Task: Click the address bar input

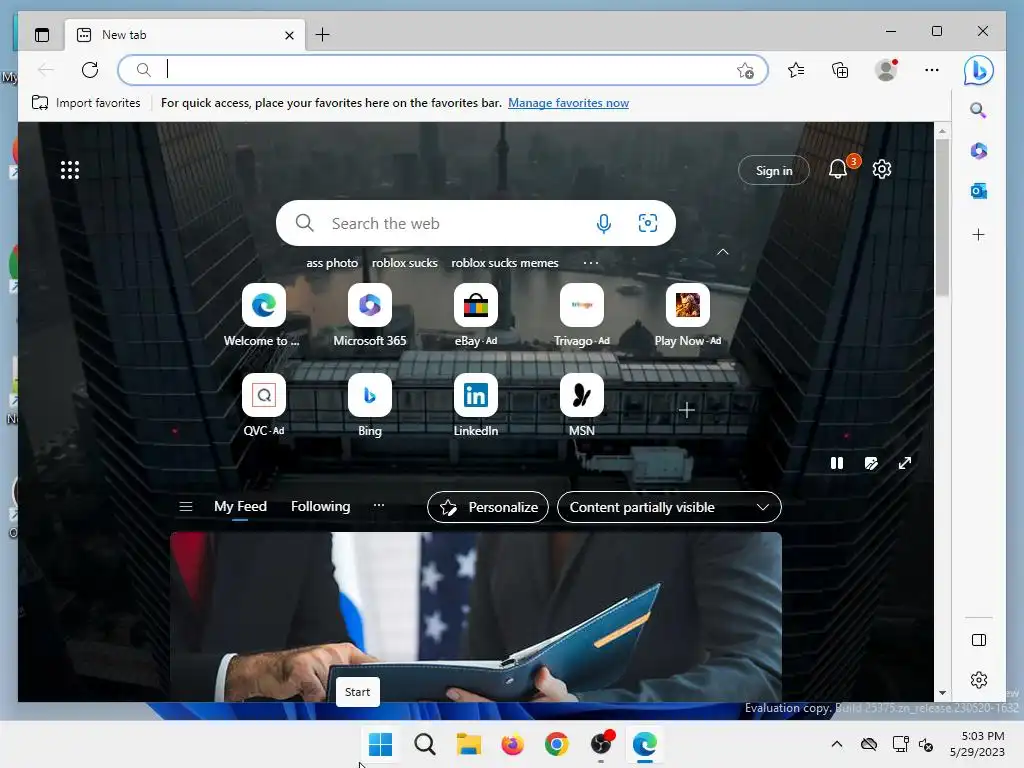Action: pyautogui.click(x=444, y=69)
